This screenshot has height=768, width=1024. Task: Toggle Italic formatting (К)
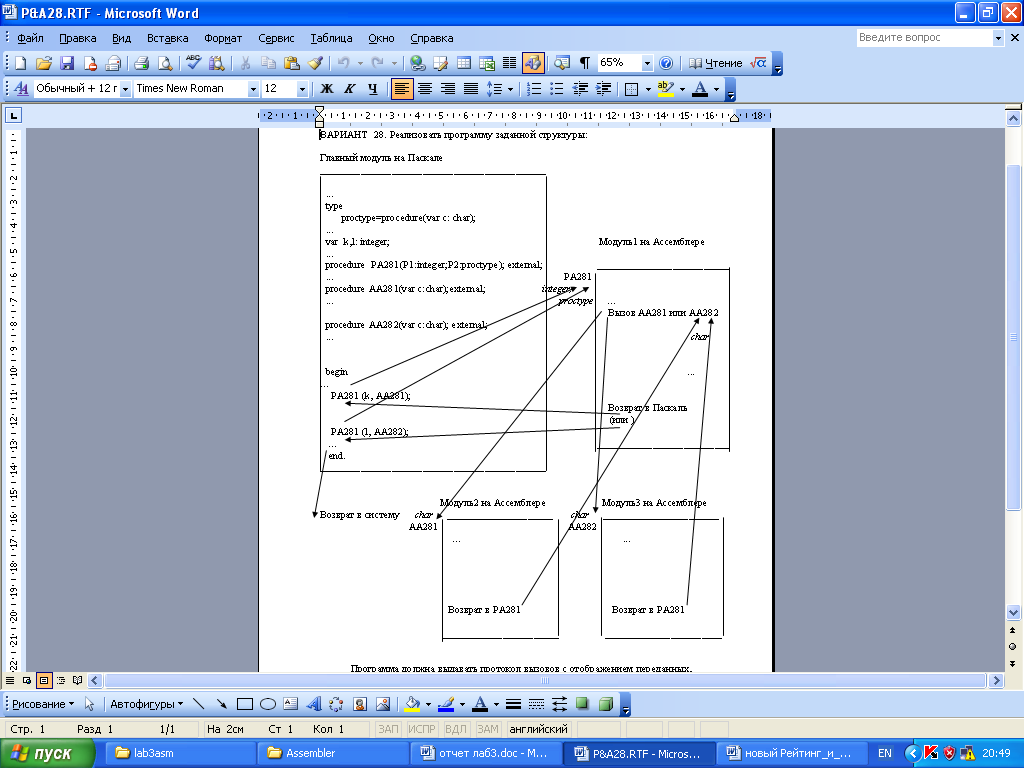point(349,89)
